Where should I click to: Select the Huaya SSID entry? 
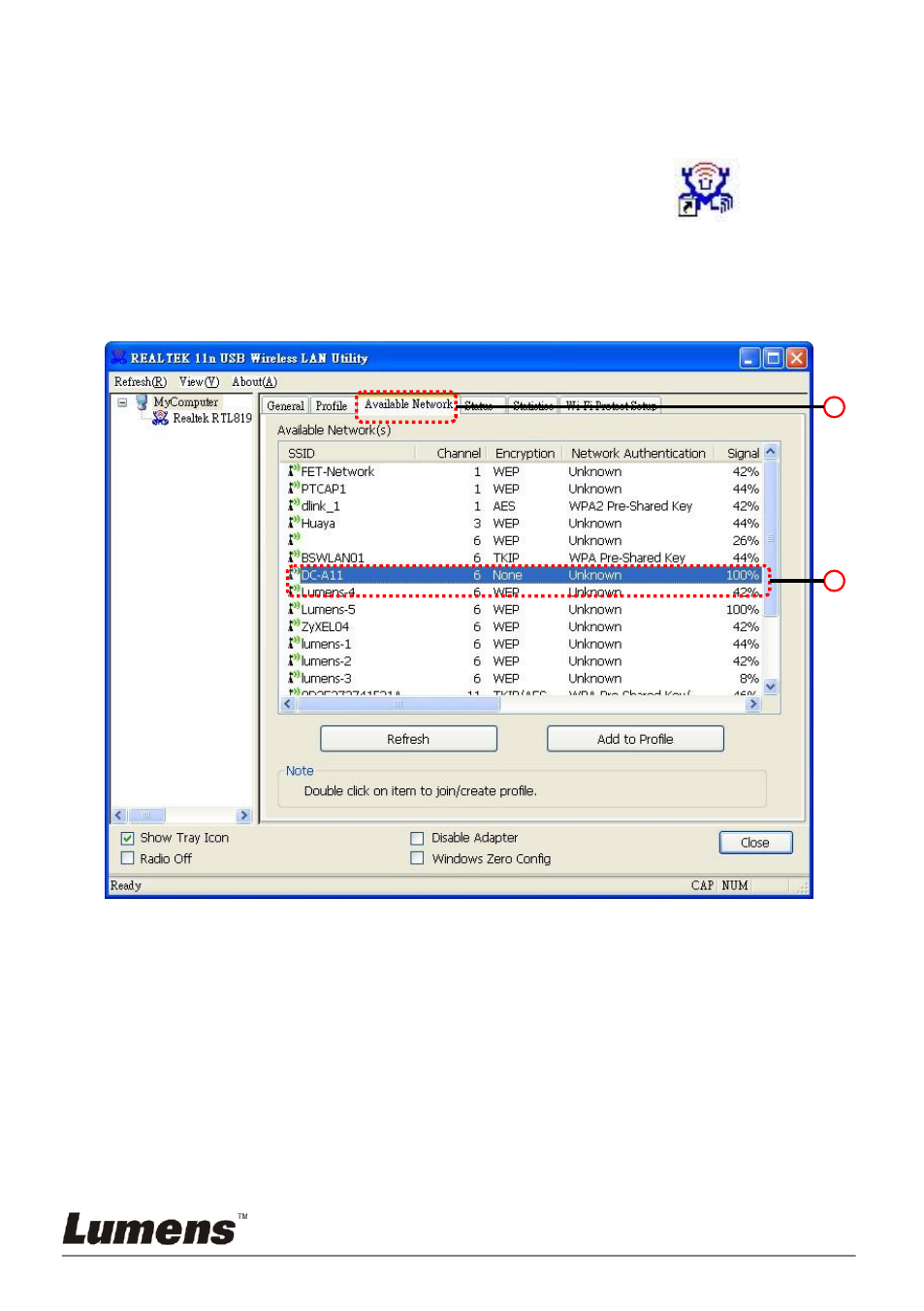[x=318, y=524]
